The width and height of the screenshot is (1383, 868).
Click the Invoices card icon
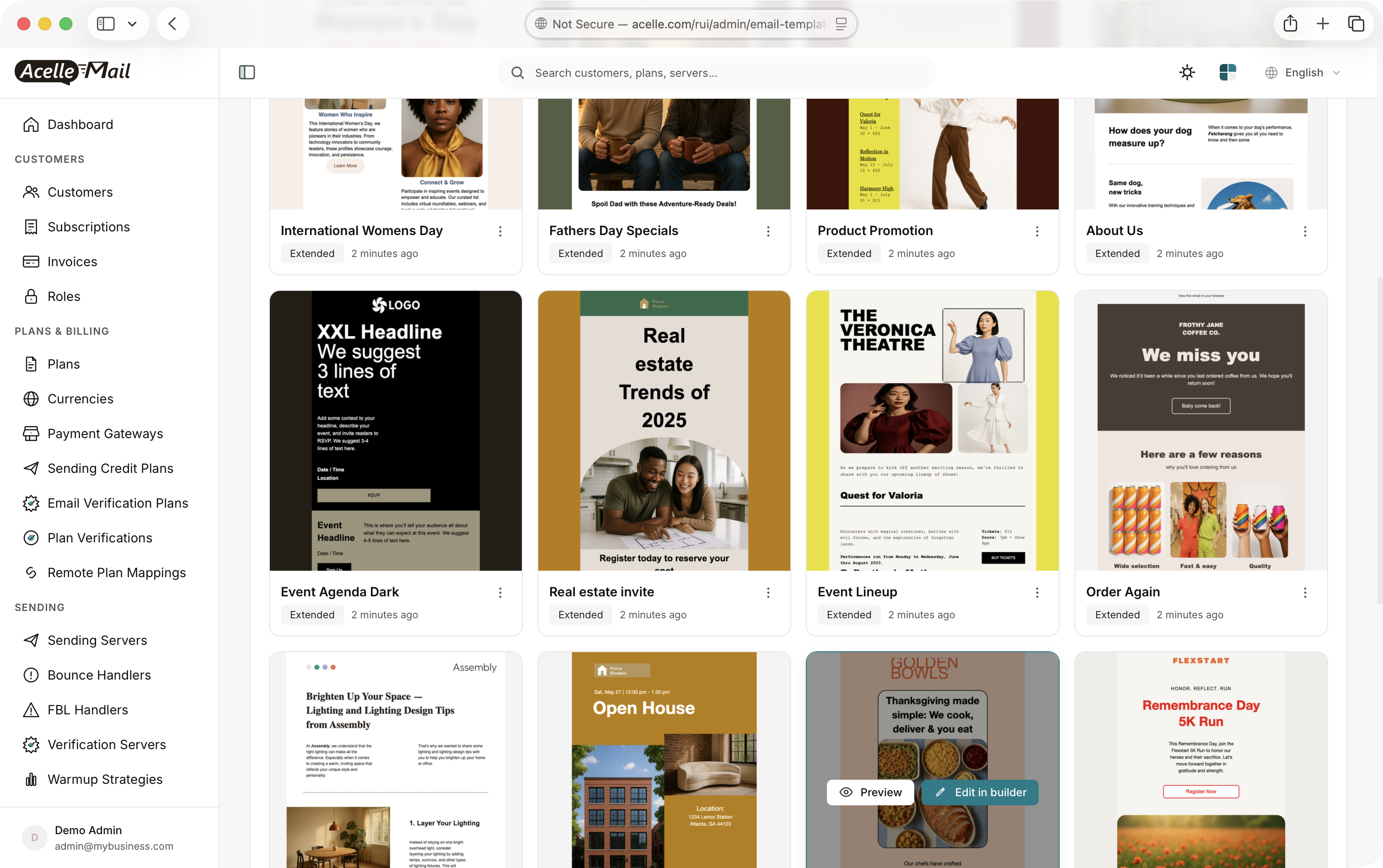tap(31, 262)
